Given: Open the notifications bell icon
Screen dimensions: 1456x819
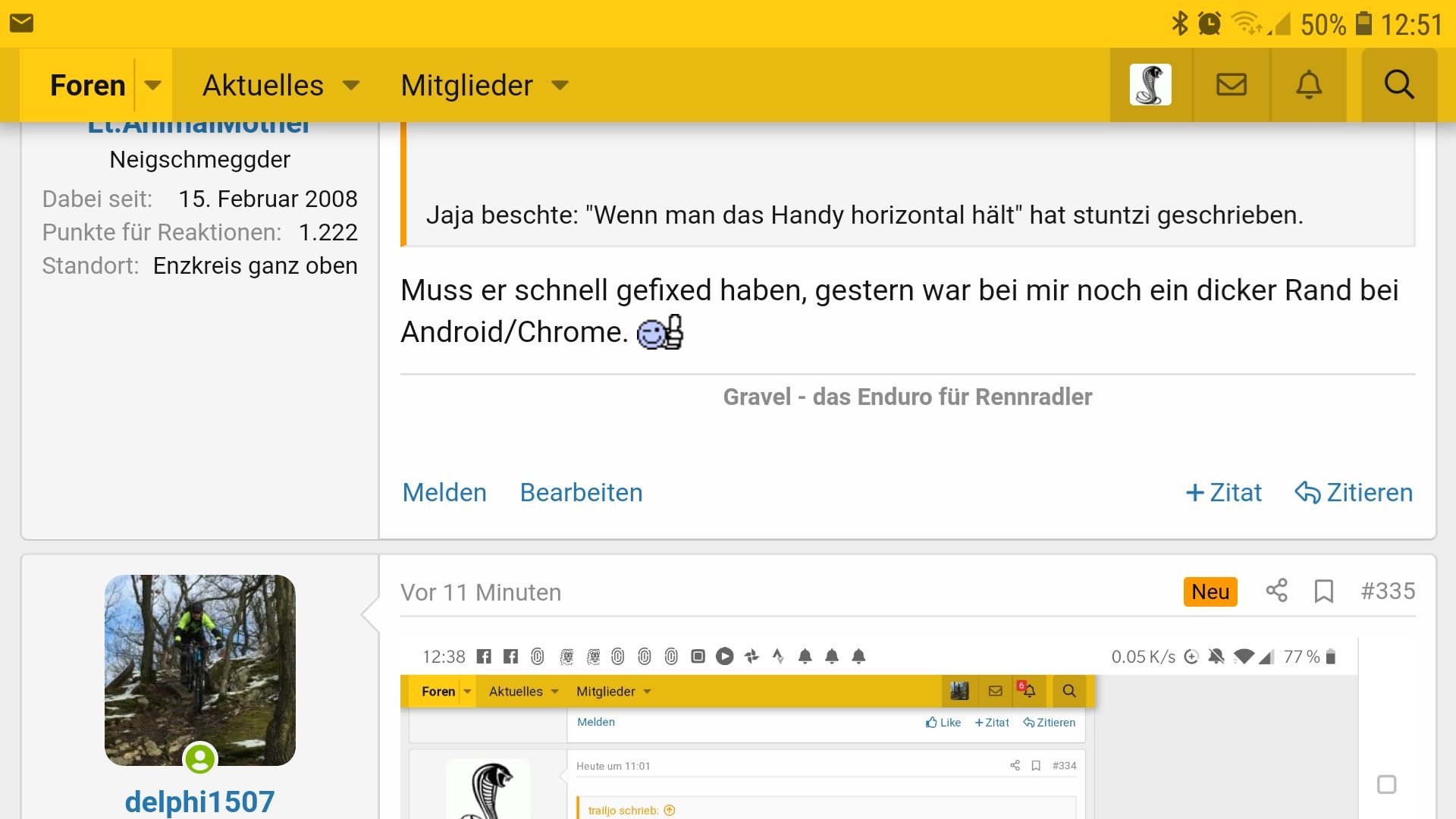Looking at the screenshot, I should coord(1309,85).
